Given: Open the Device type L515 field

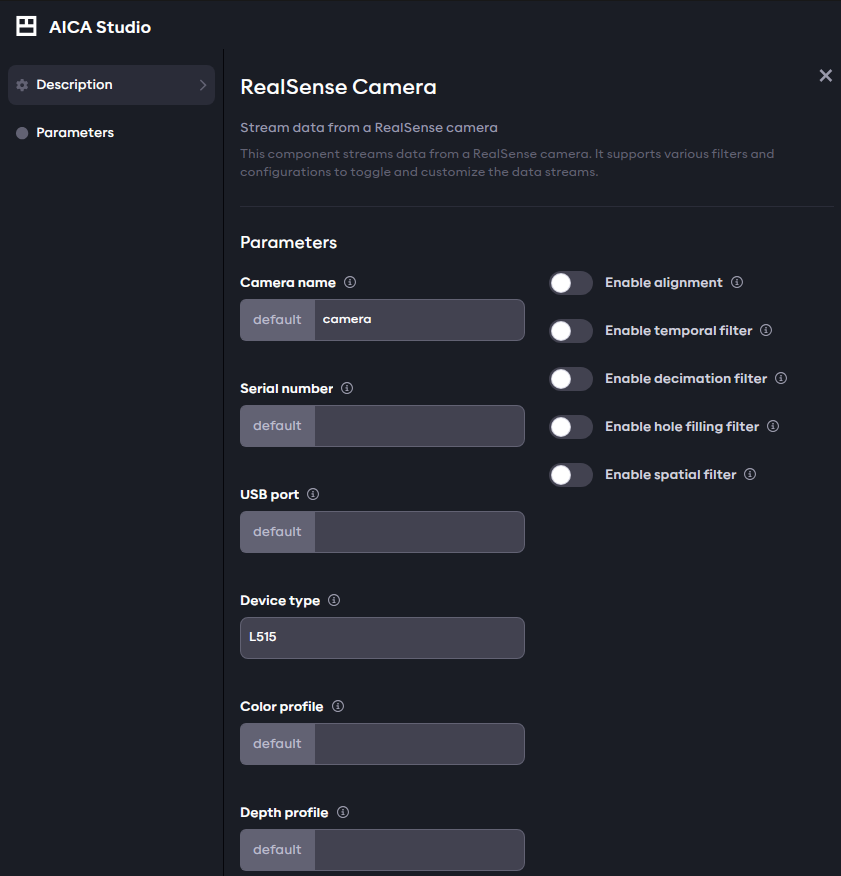Looking at the screenshot, I should [x=382, y=637].
